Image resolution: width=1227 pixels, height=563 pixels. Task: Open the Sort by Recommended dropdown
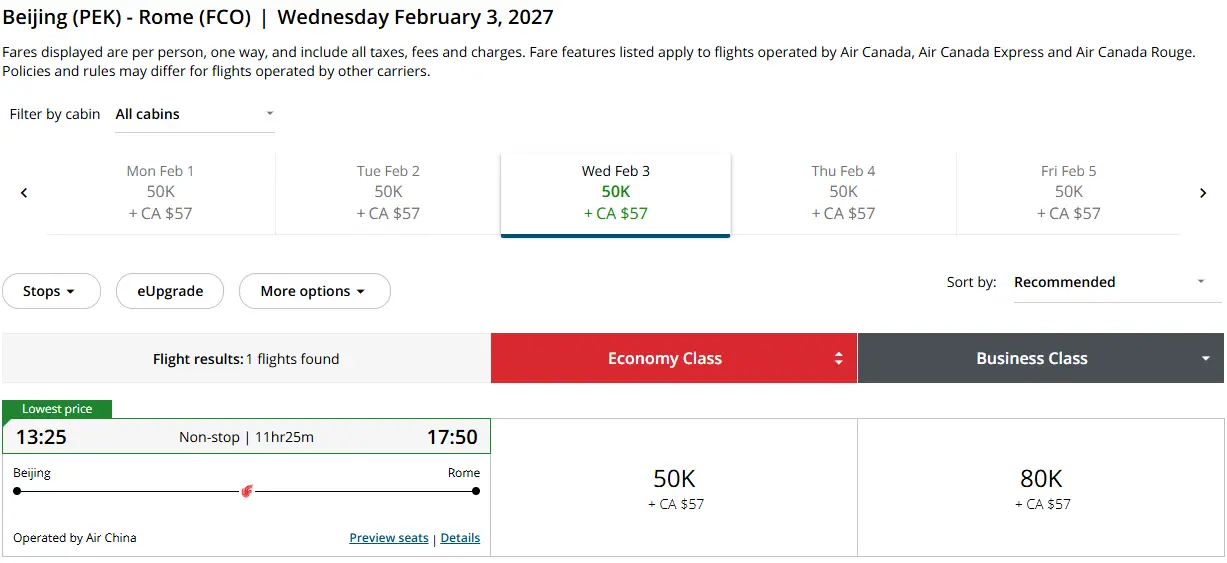tap(1116, 282)
